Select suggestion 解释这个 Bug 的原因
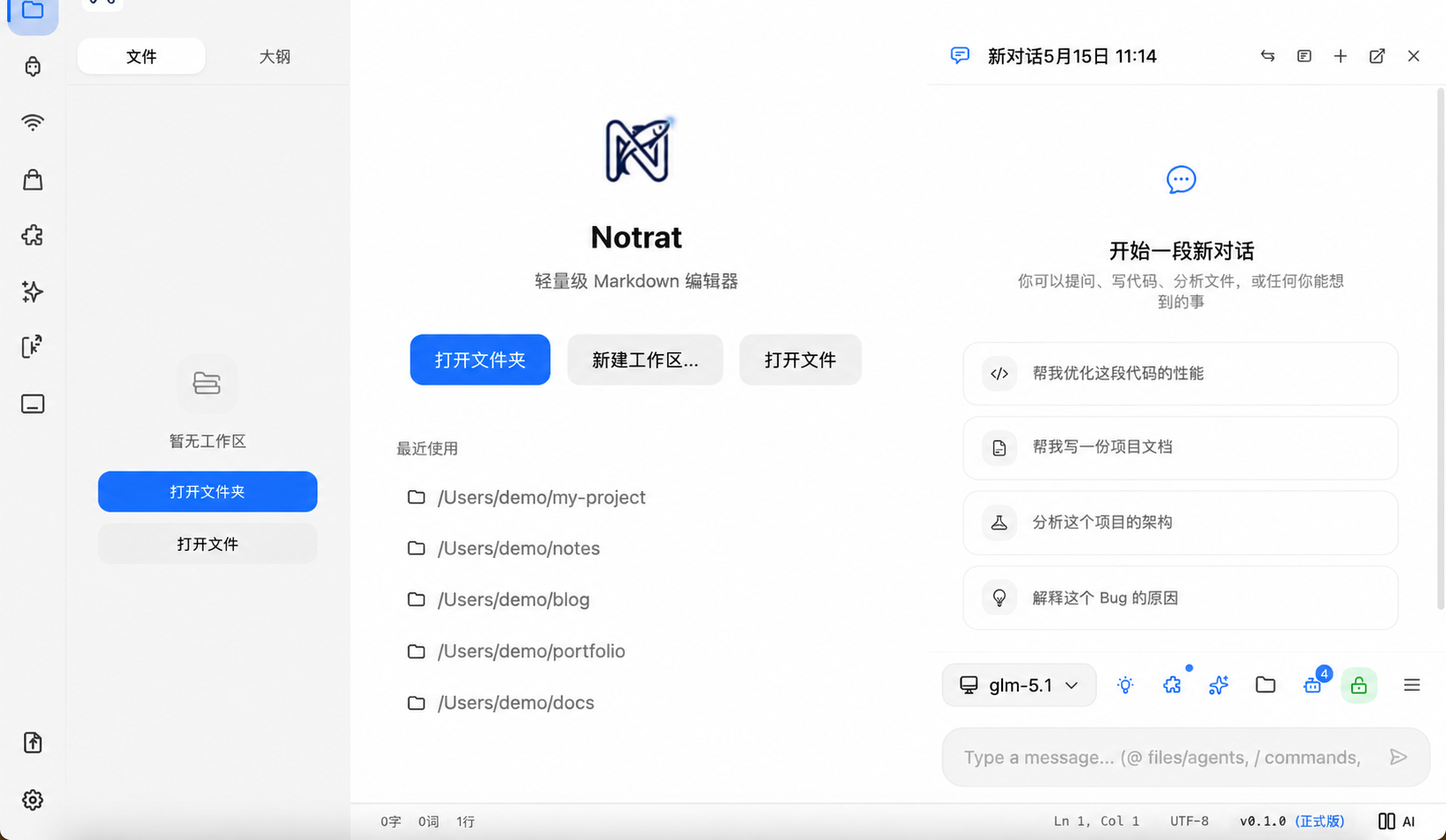 pos(1181,597)
